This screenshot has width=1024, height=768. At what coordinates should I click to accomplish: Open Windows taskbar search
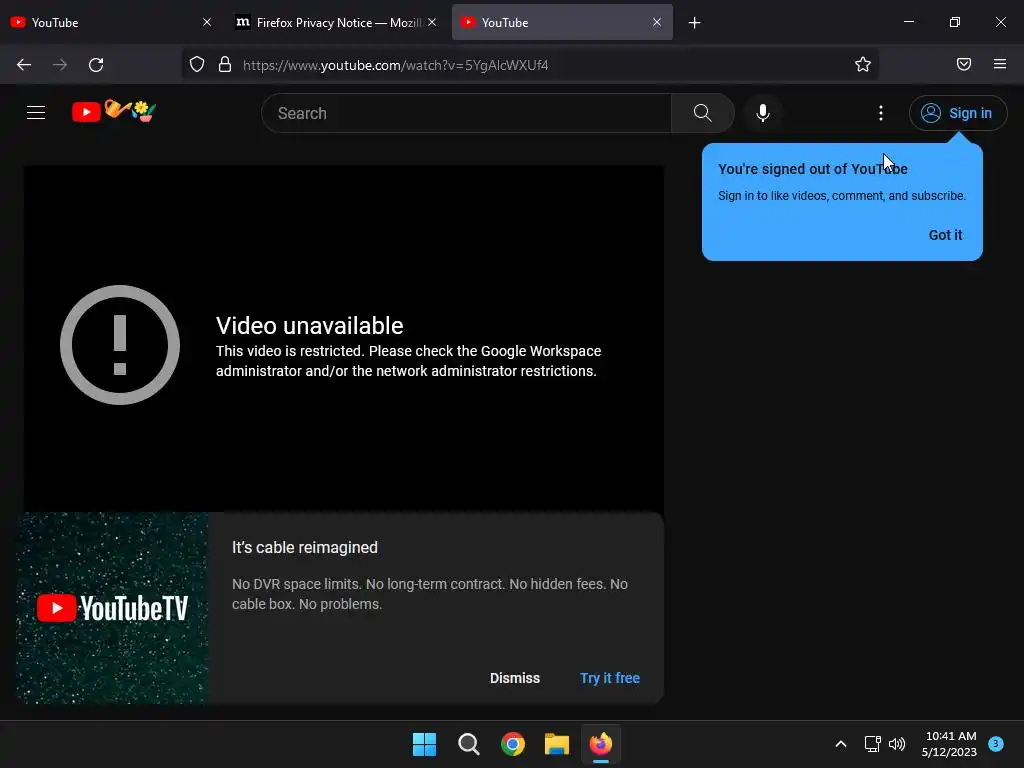pyautogui.click(x=468, y=744)
